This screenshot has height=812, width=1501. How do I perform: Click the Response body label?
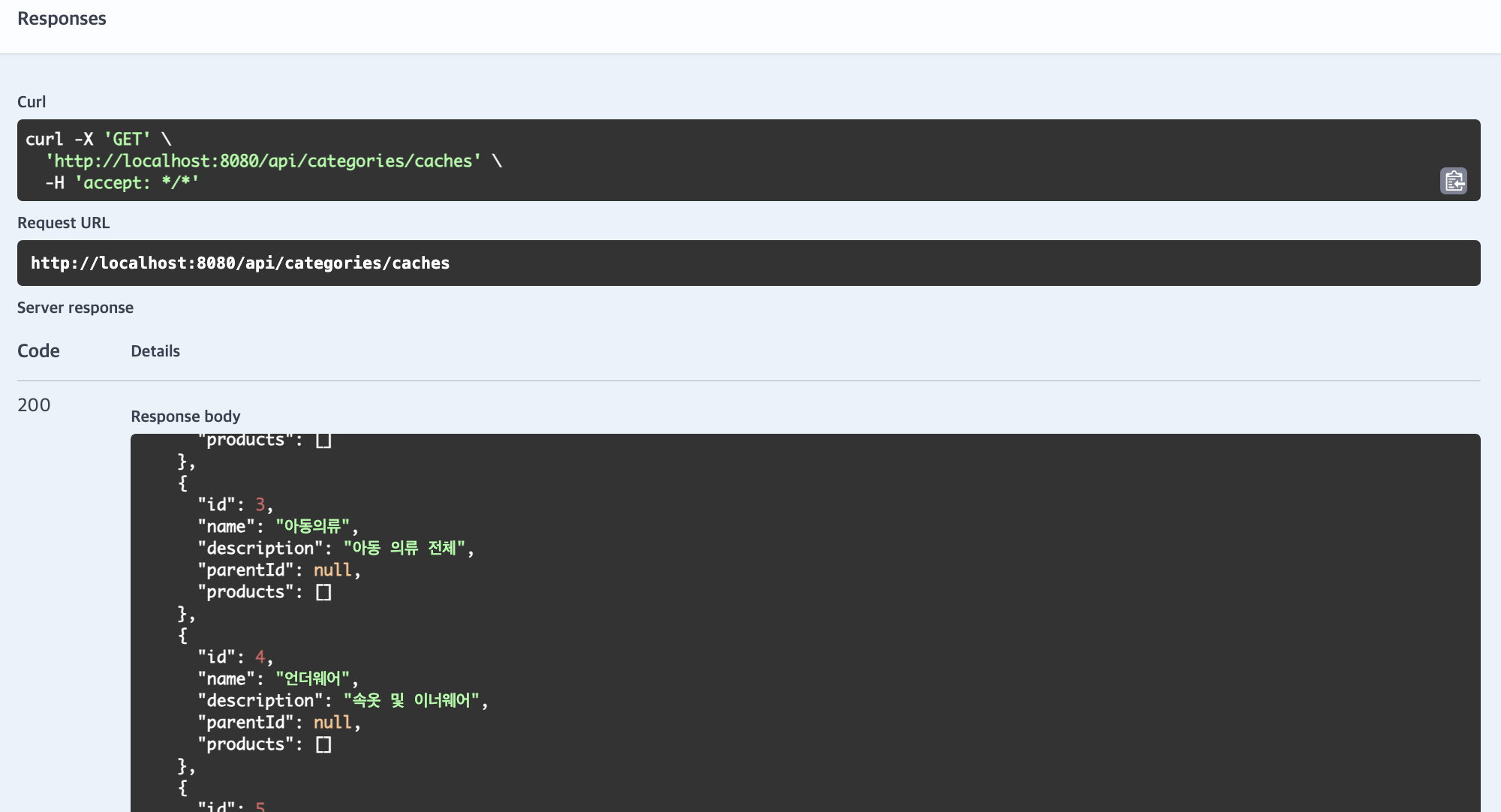click(185, 417)
